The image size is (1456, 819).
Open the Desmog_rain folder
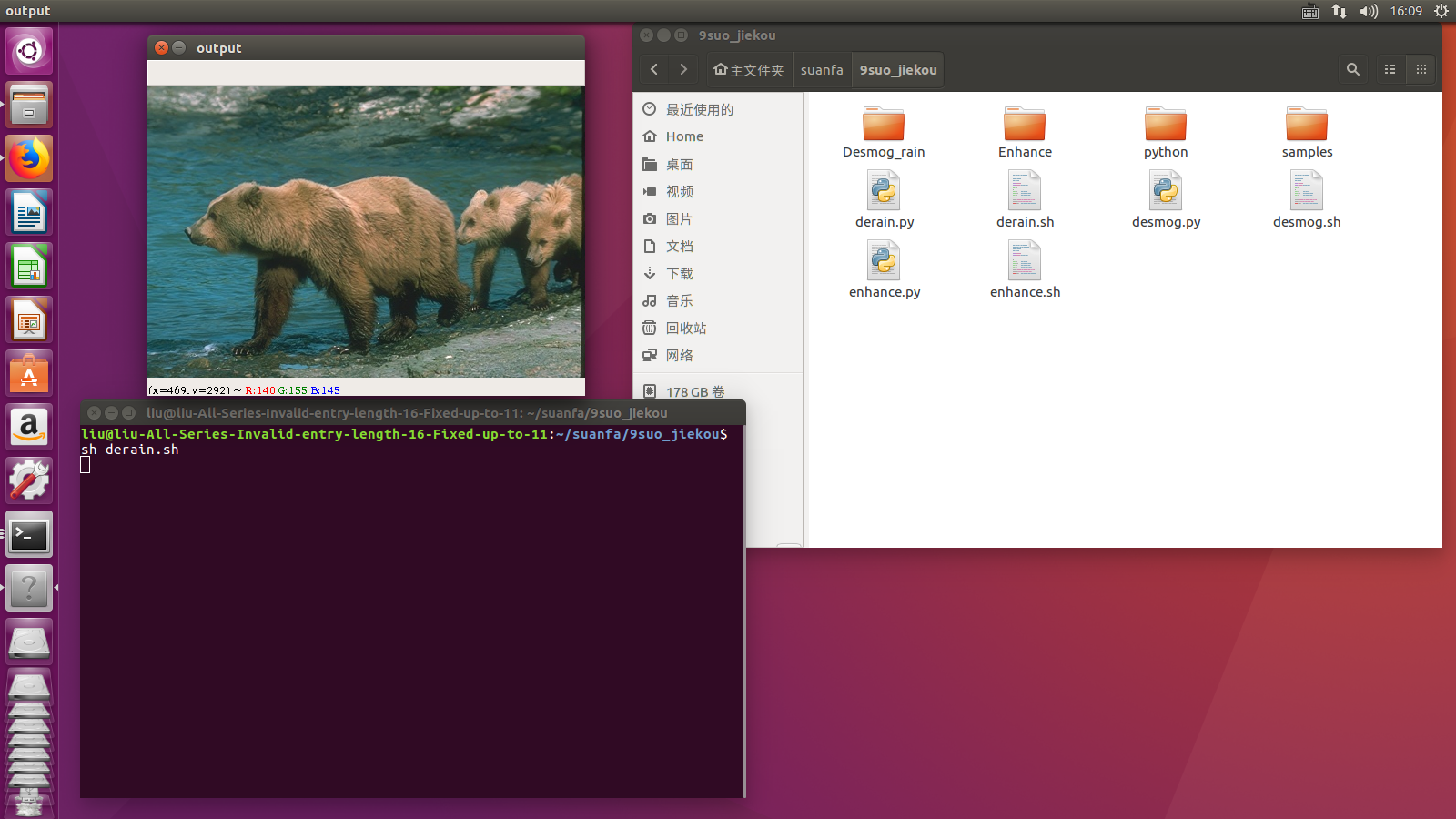click(884, 132)
